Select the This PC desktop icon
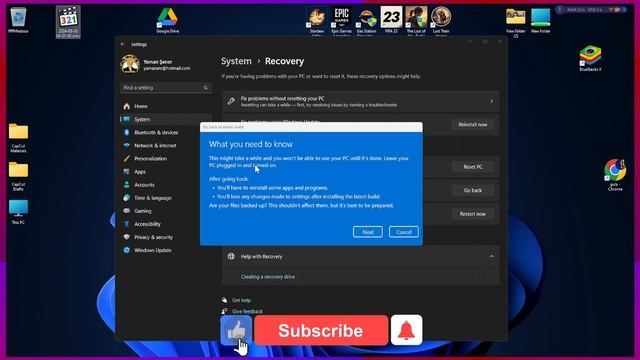 tap(18, 212)
